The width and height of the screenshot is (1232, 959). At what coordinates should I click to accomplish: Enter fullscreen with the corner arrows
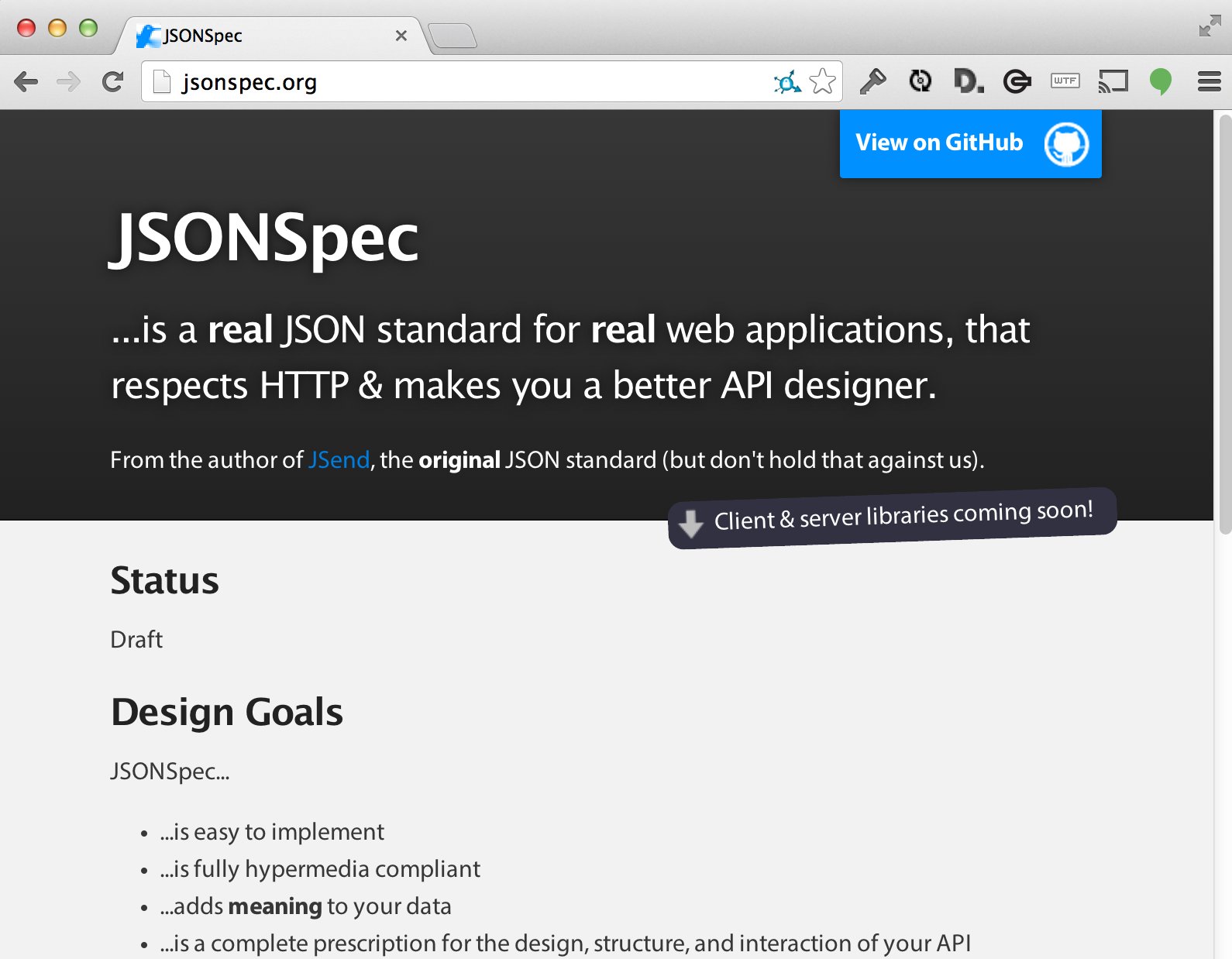click(1210, 26)
